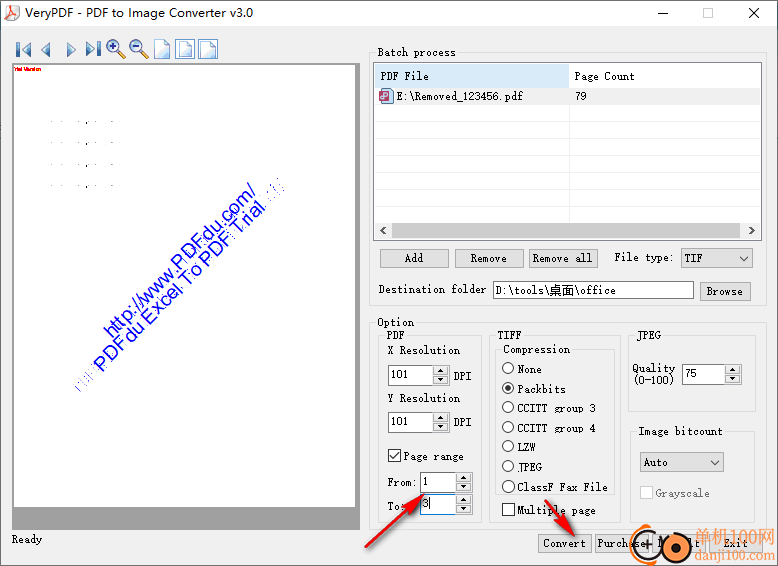Viewport: 778px width, 566px height.
Task: Click file list scrollbar left arrow
Action: click(383, 230)
